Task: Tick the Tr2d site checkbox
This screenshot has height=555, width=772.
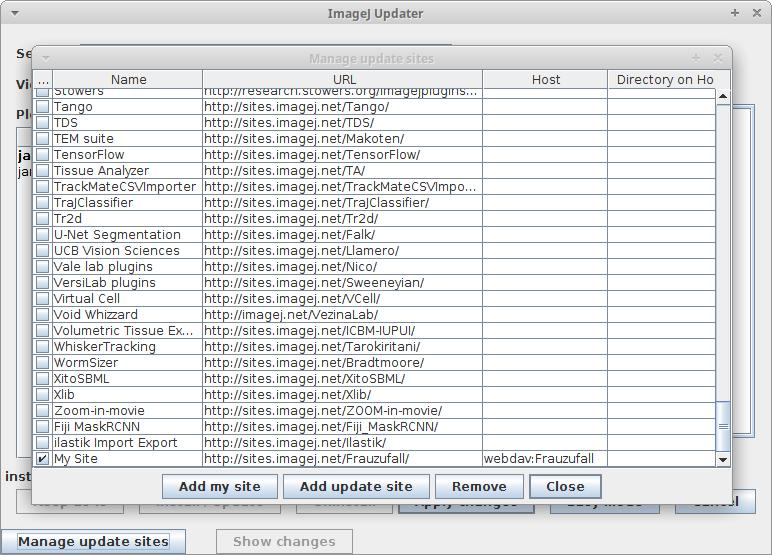Action: [x=43, y=219]
